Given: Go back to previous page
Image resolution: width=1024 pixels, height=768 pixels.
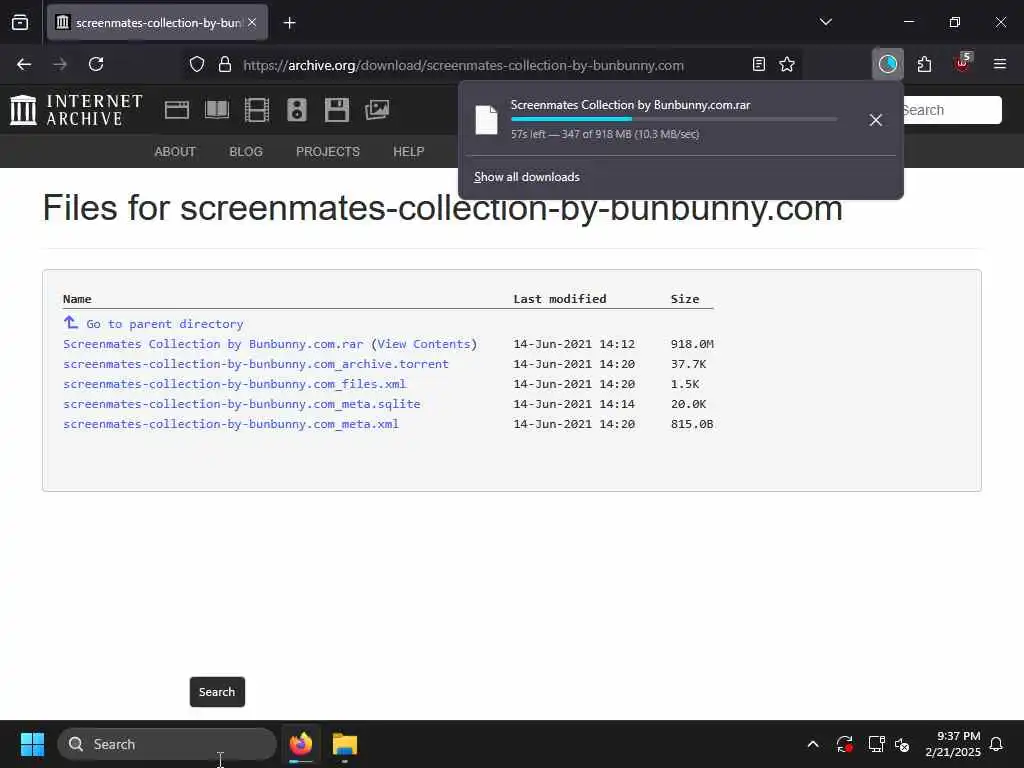Looking at the screenshot, I should [24, 64].
